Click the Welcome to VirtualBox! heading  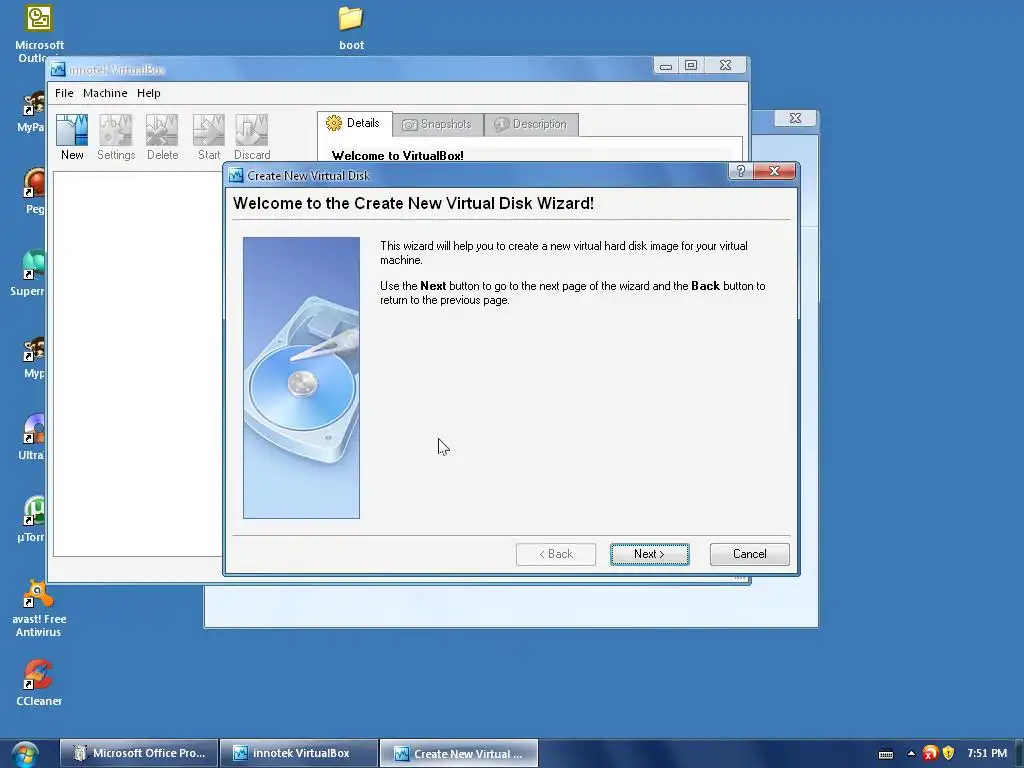click(397, 155)
